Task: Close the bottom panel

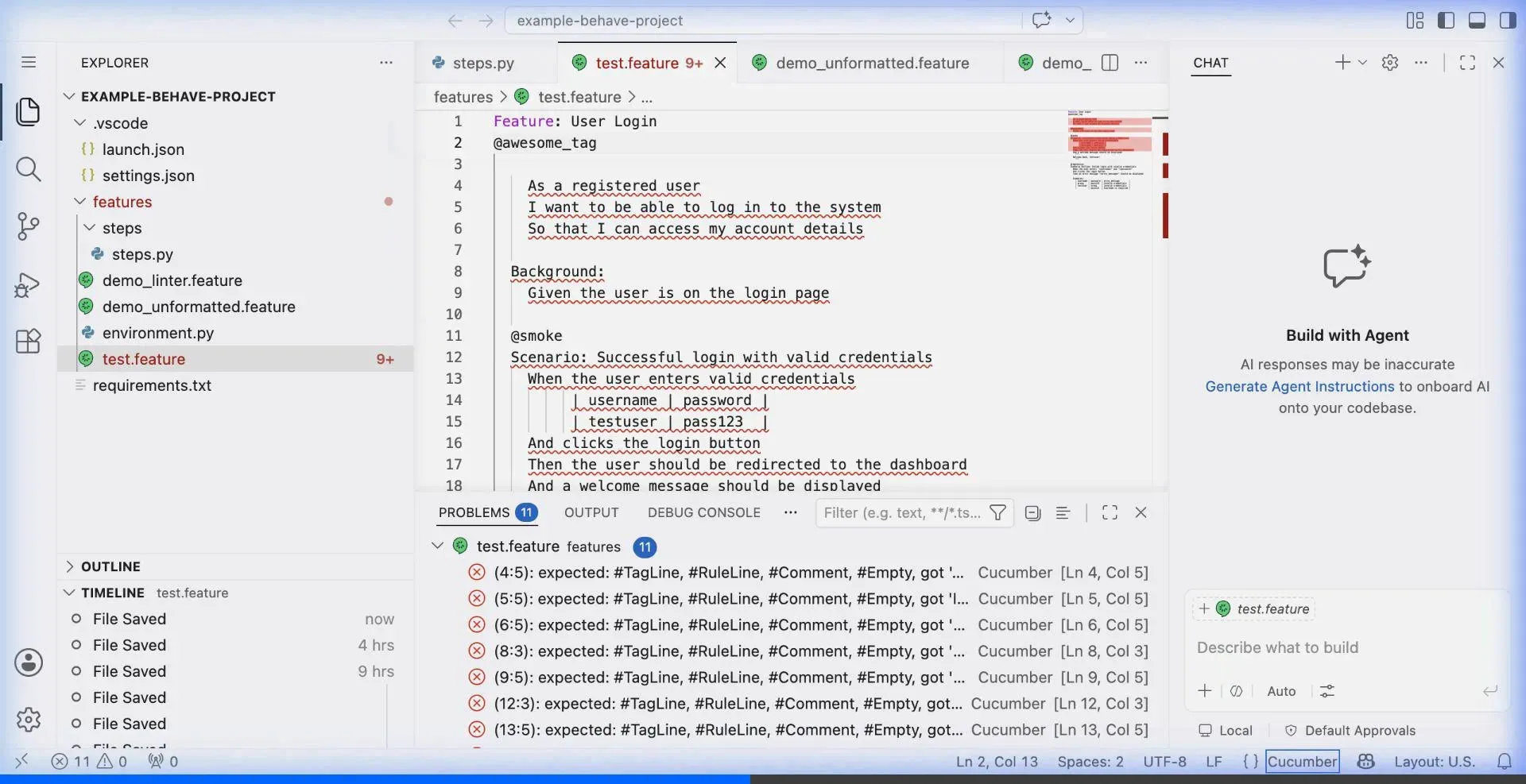Action: 1141,513
